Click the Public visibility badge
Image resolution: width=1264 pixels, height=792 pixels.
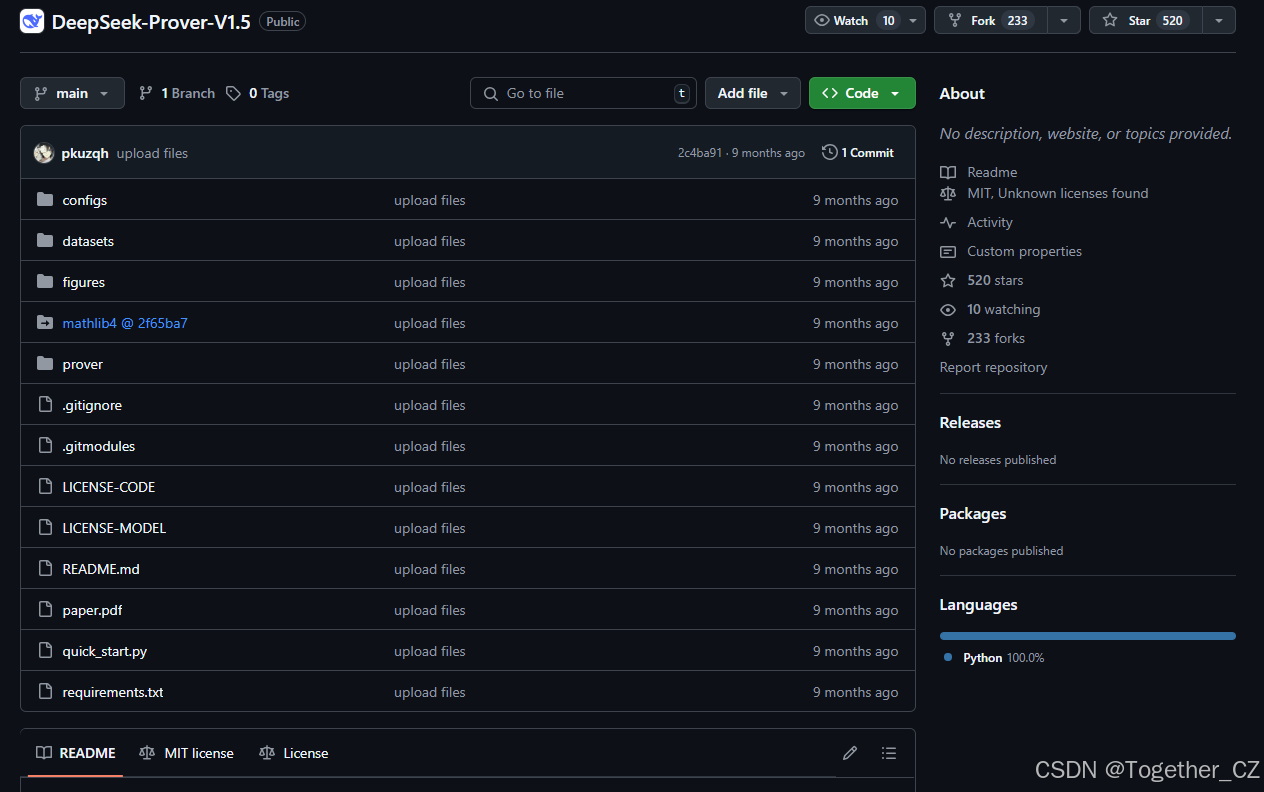[283, 21]
